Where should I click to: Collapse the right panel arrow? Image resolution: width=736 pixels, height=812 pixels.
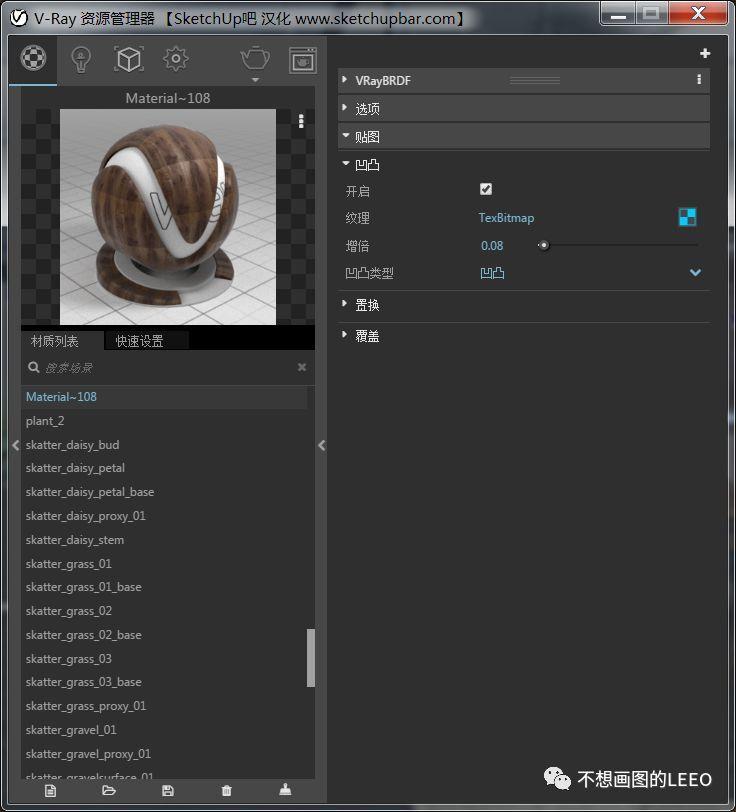point(322,445)
